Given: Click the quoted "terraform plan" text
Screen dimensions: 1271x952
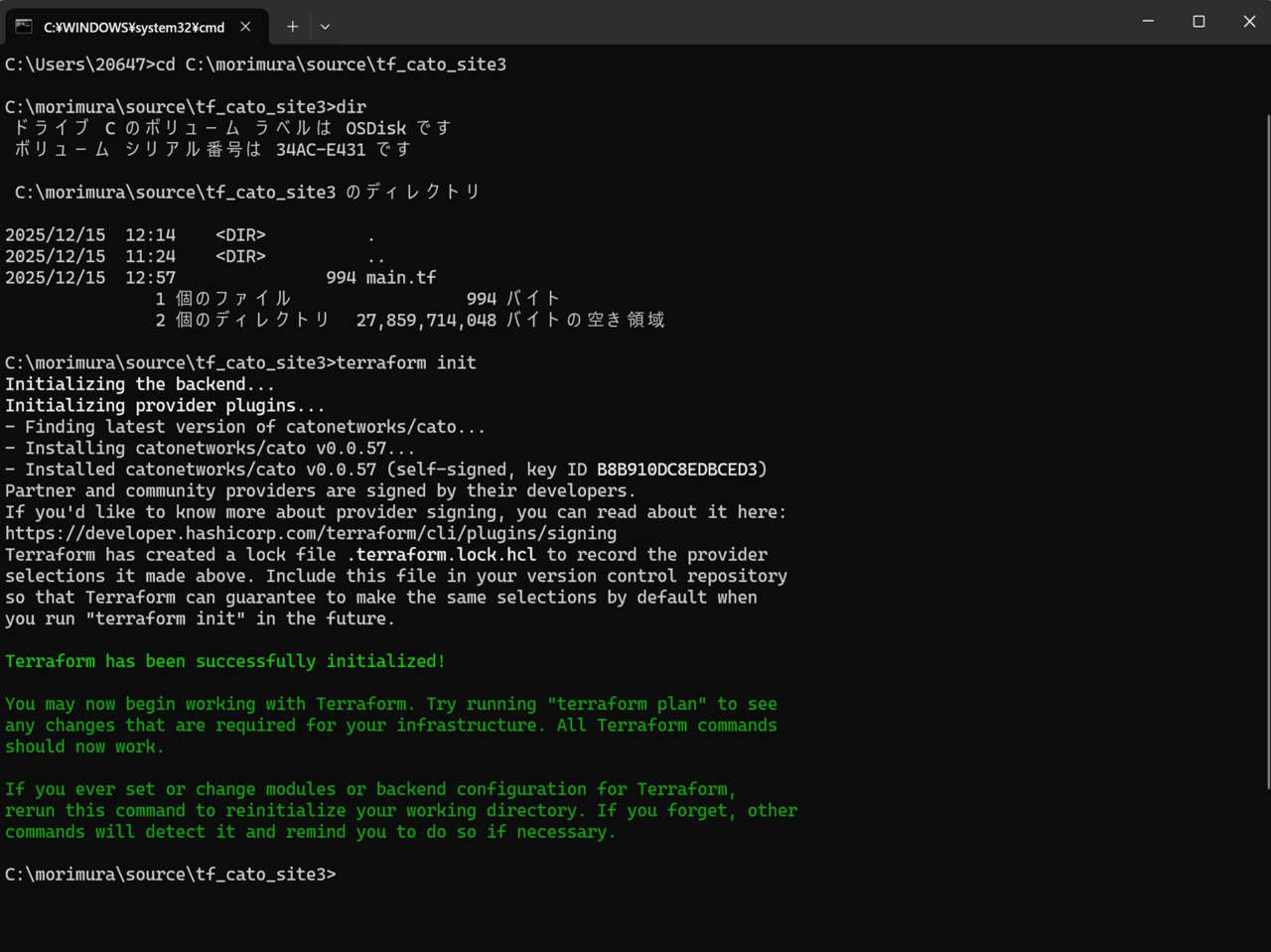Looking at the screenshot, I should click(627, 704).
